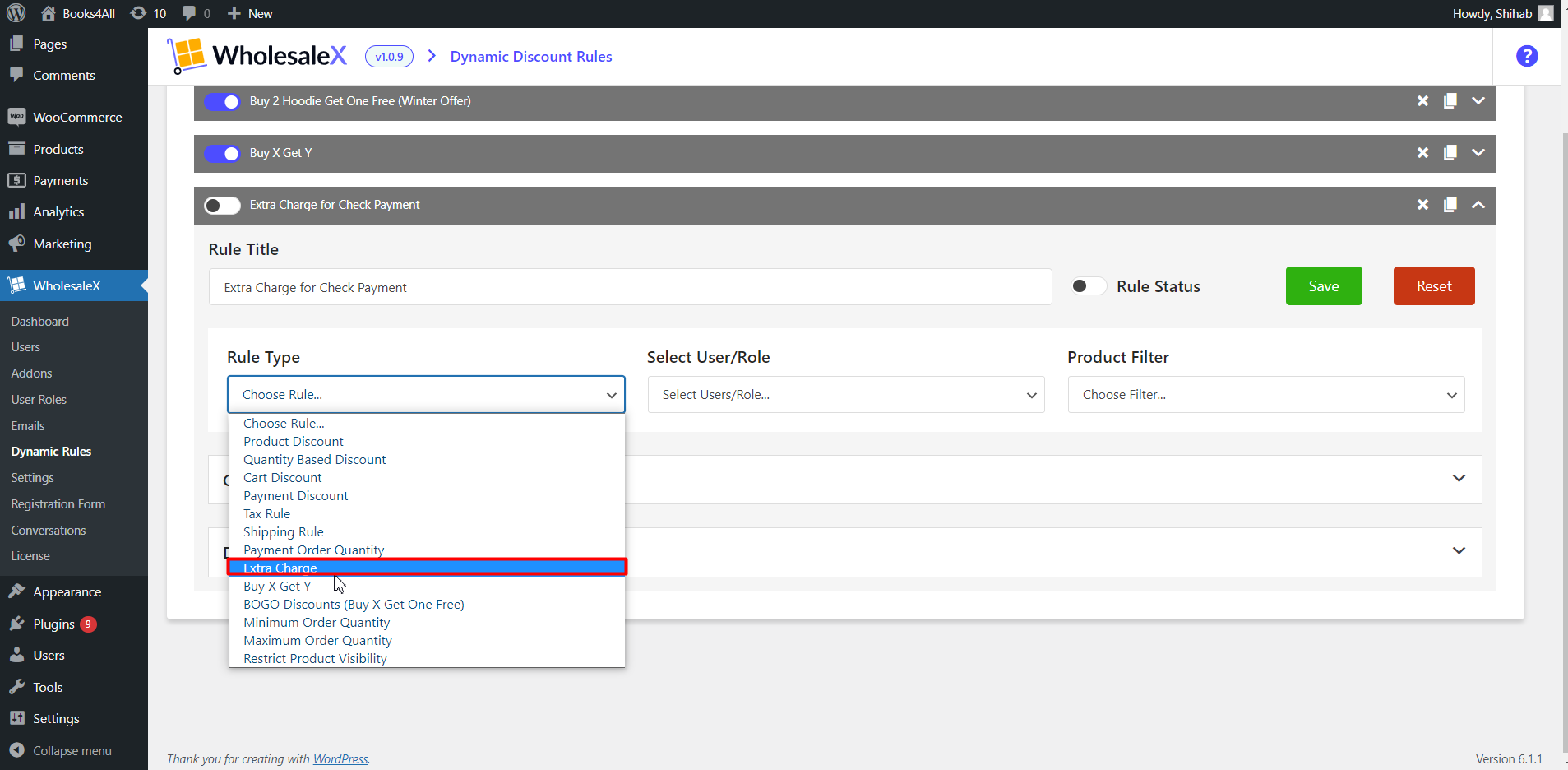Select Maximum Order Quantity option
The width and height of the screenshot is (1568, 770).
(x=427, y=641)
